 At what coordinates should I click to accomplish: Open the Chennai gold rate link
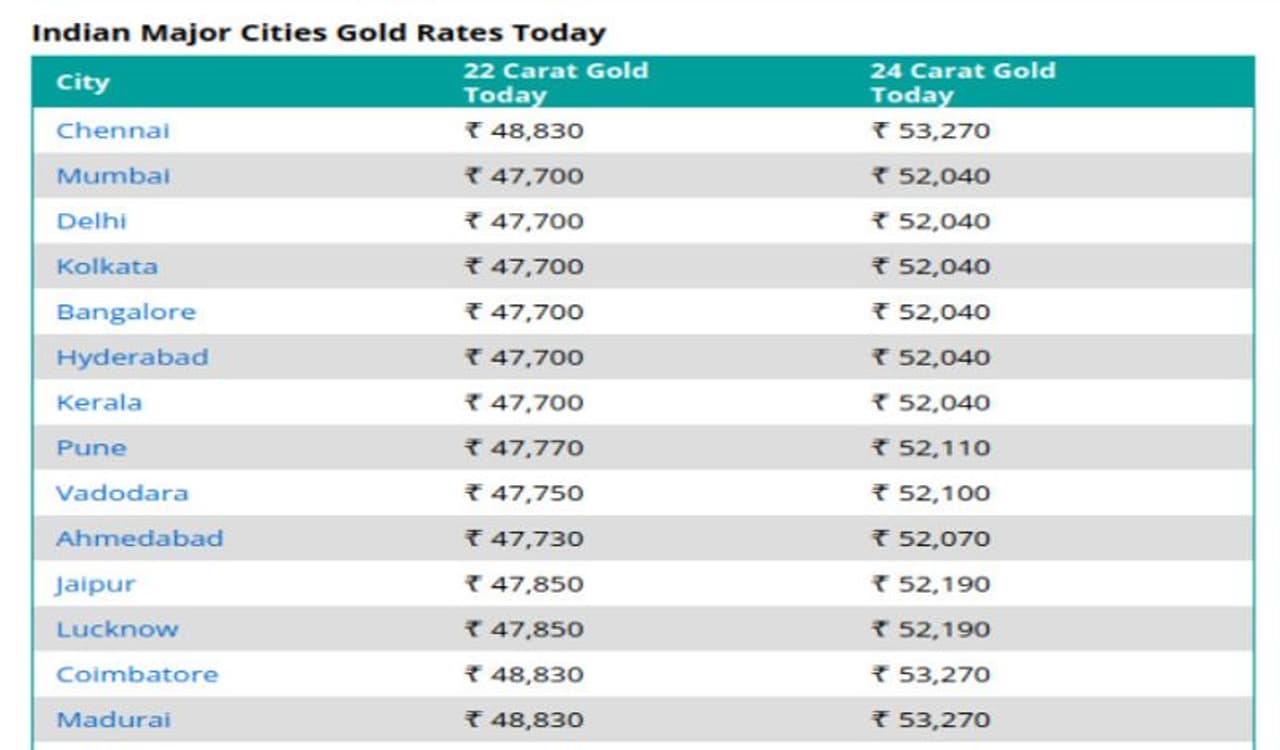pyautogui.click(x=113, y=131)
